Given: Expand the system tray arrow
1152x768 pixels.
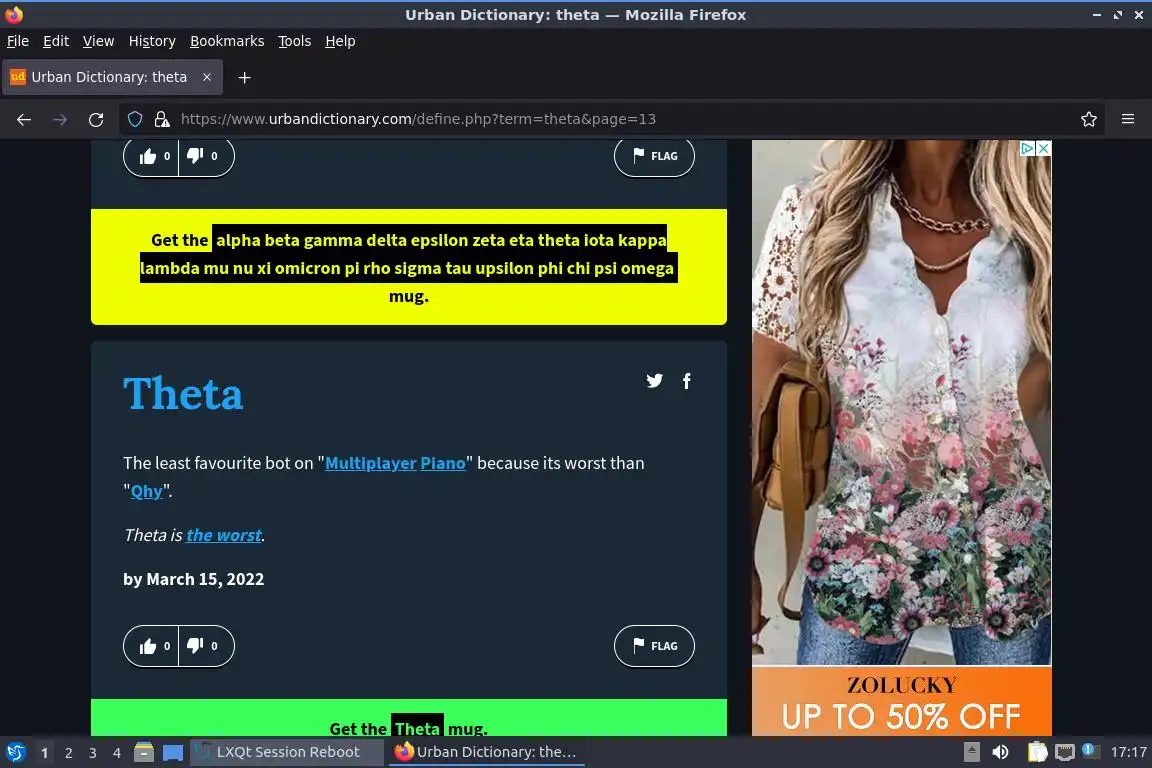Looking at the screenshot, I should (x=971, y=752).
